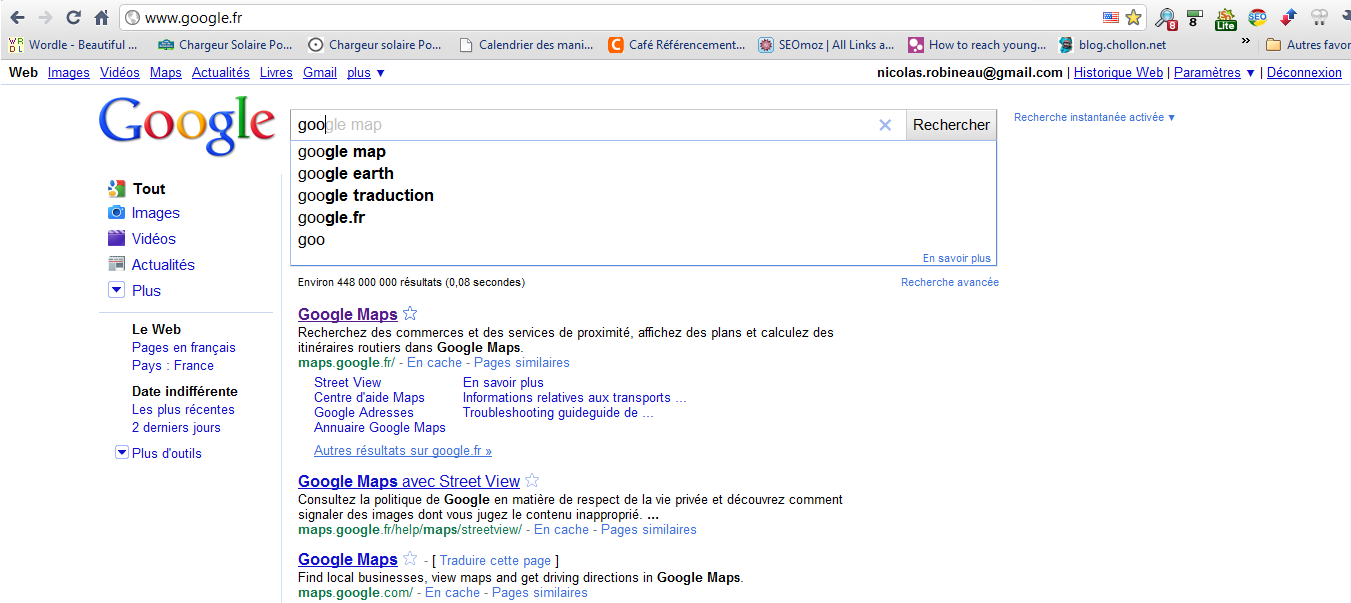The height and width of the screenshot is (603, 1351).
Task: Open the green bar extension showing 8
Action: click(x=1194, y=18)
